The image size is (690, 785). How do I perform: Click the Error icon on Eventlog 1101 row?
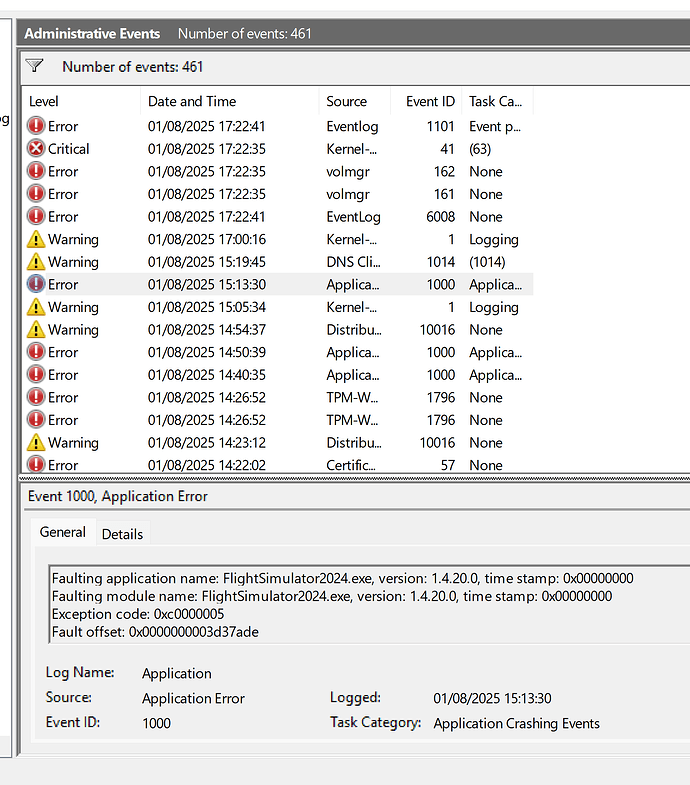36,126
